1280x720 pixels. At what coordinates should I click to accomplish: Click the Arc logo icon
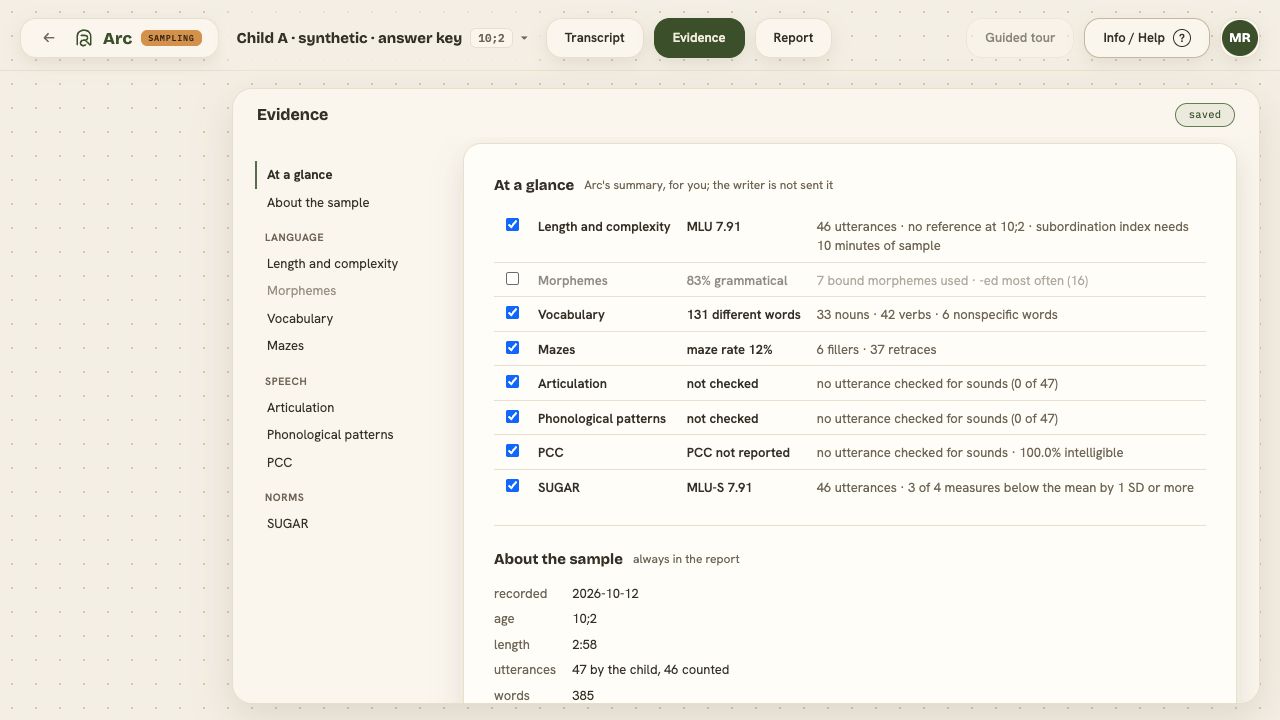(x=84, y=38)
